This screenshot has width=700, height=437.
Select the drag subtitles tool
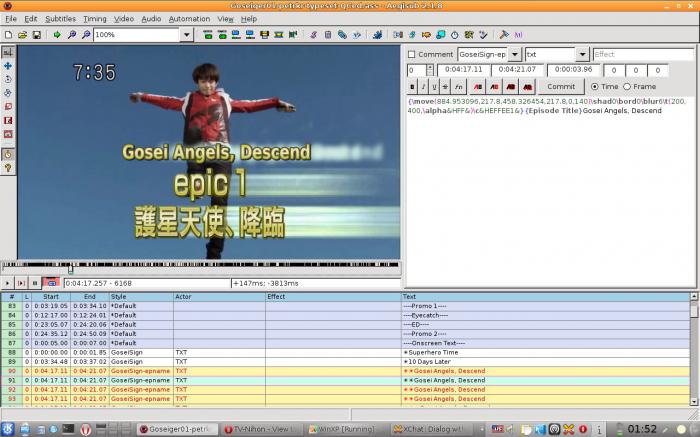[x=8, y=66]
